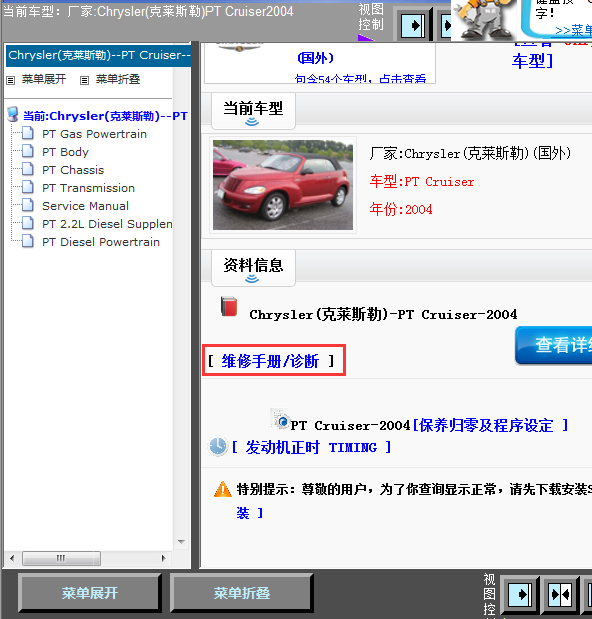
Task: Click the document icon beside PT Gas Powertrain
Action: (28, 133)
